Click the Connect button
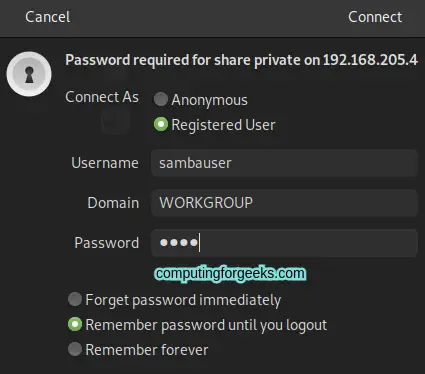 pyautogui.click(x=375, y=17)
